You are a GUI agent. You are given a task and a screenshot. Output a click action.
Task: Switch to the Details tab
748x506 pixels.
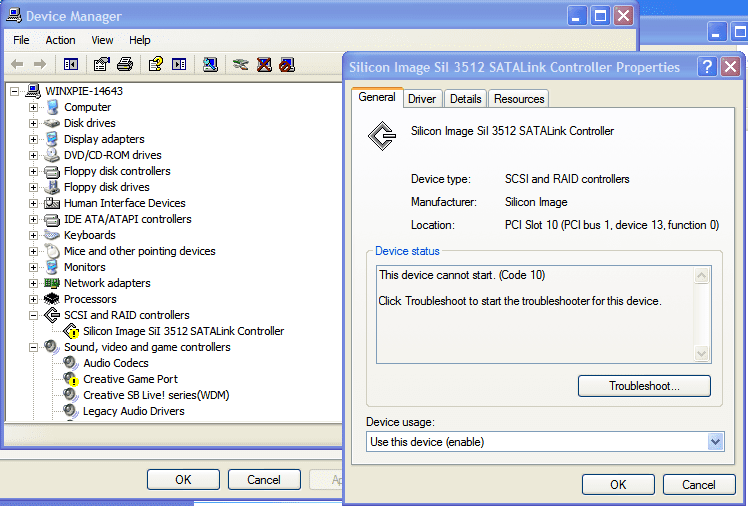pos(466,99)
